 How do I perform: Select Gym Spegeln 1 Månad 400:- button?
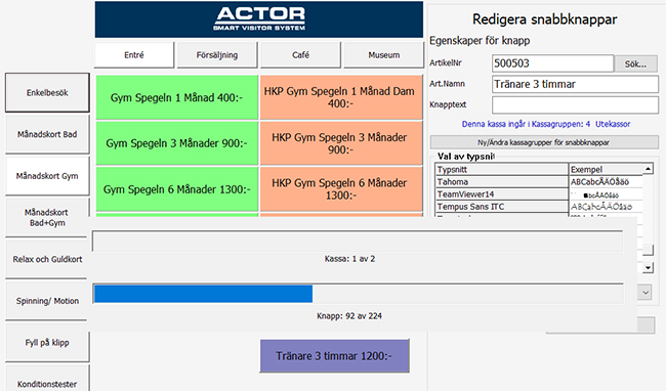tap(177, 98)
